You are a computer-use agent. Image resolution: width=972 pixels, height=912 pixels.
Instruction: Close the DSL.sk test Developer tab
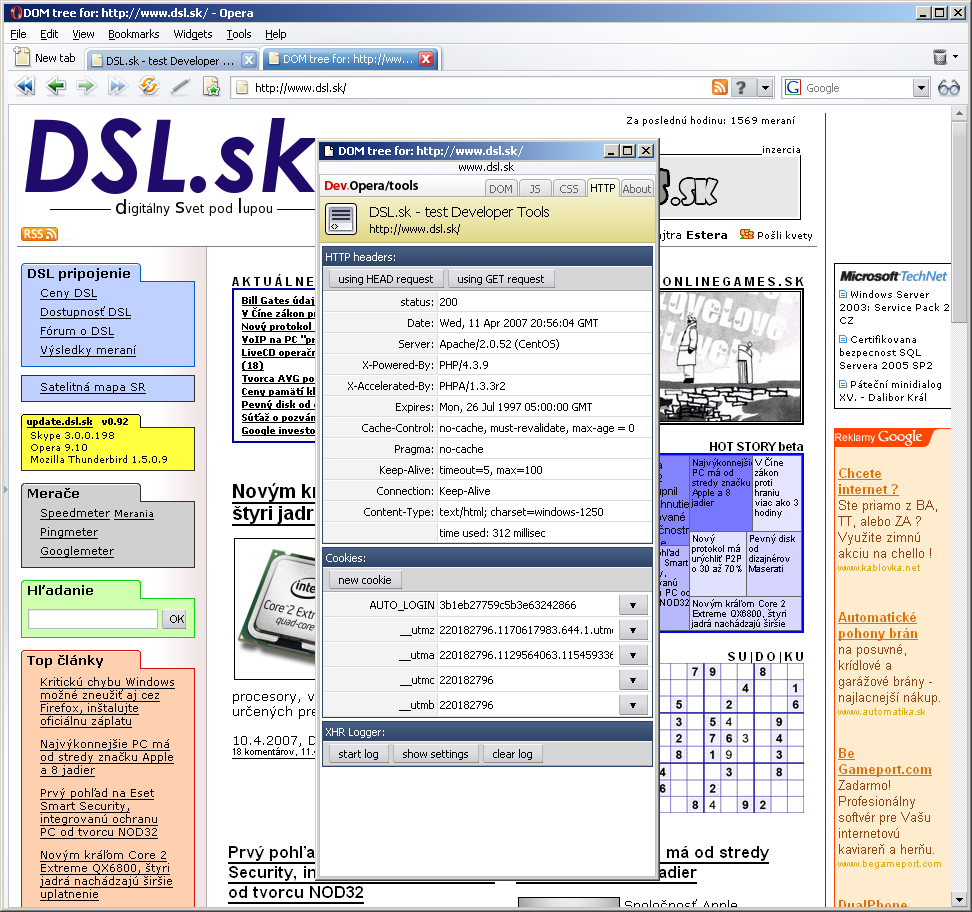[x=249, y=60]
